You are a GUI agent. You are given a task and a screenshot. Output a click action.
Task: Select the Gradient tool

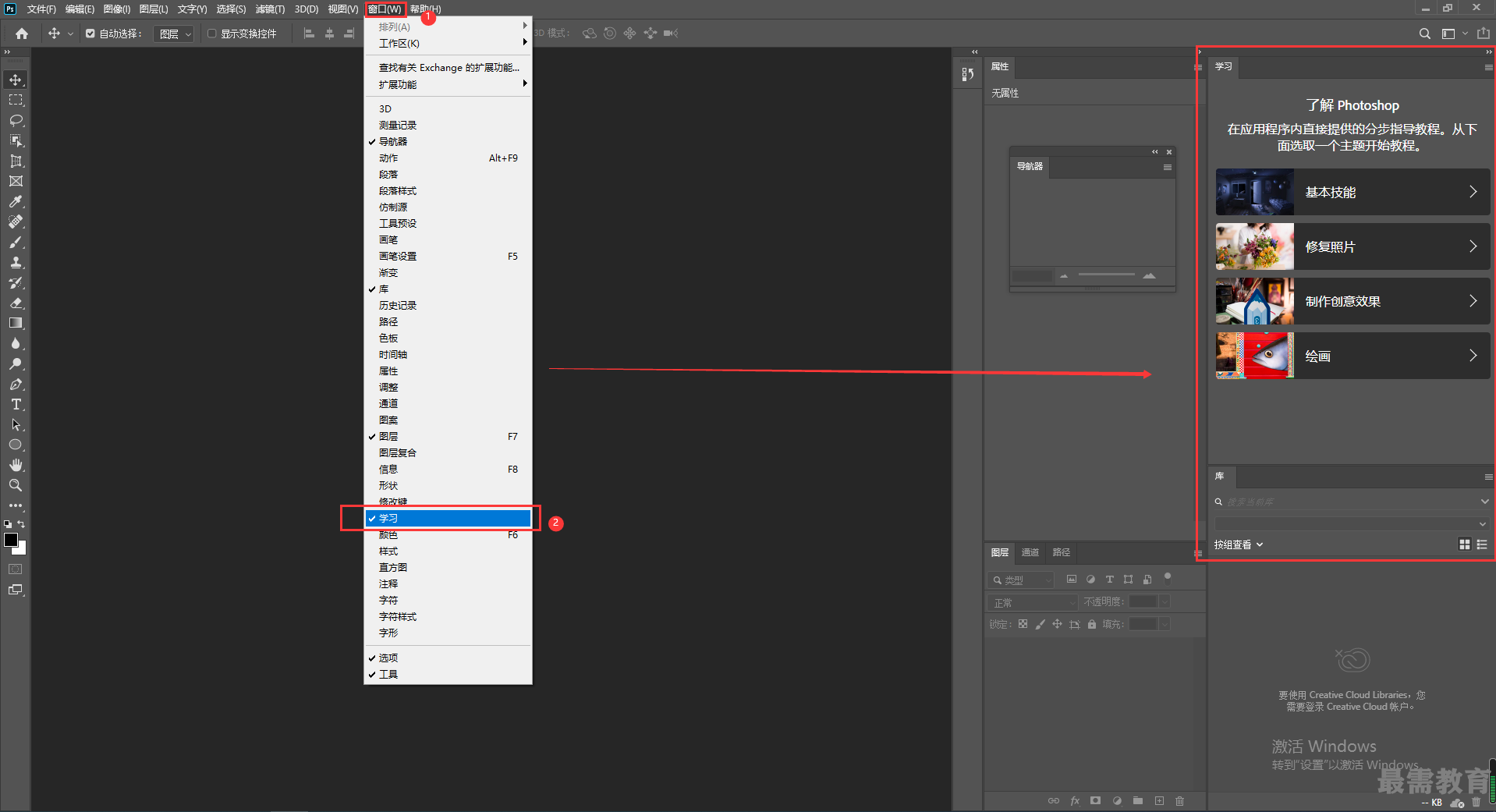click(16, 323)
